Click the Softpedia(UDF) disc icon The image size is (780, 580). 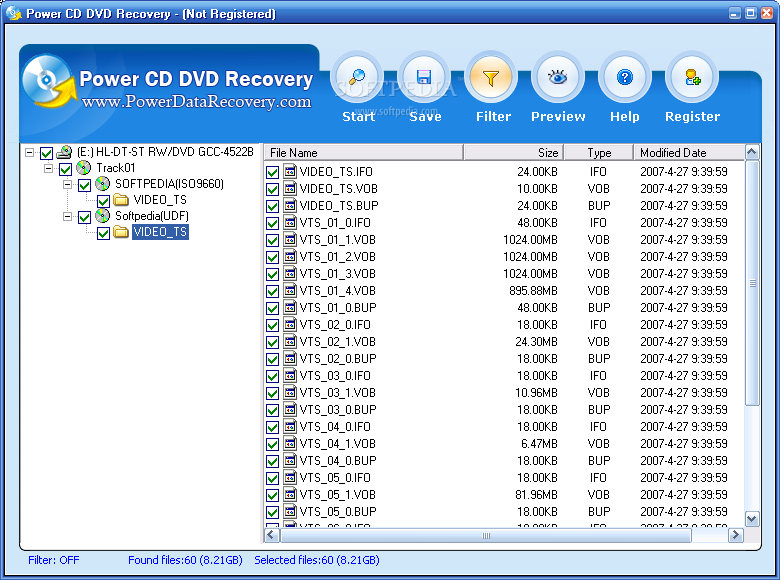pos(102,215)
